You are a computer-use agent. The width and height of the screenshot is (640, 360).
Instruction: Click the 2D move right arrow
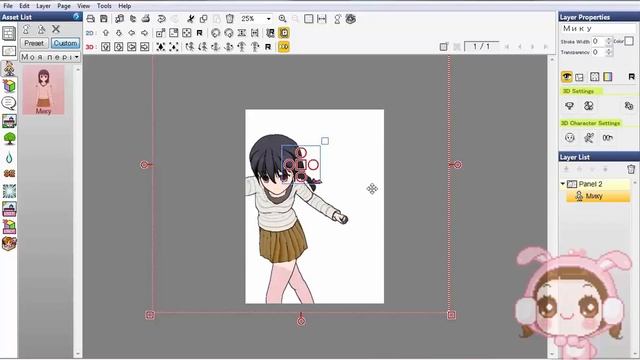click(x=144, y=33)
